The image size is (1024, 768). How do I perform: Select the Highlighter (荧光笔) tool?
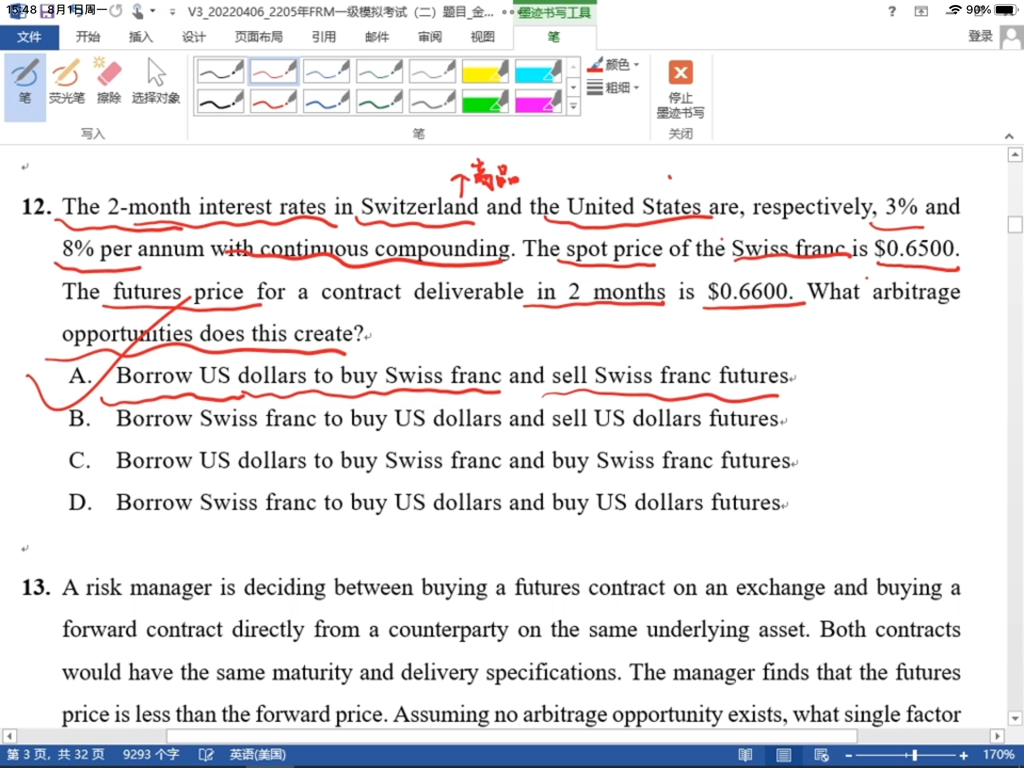[67, 82]
